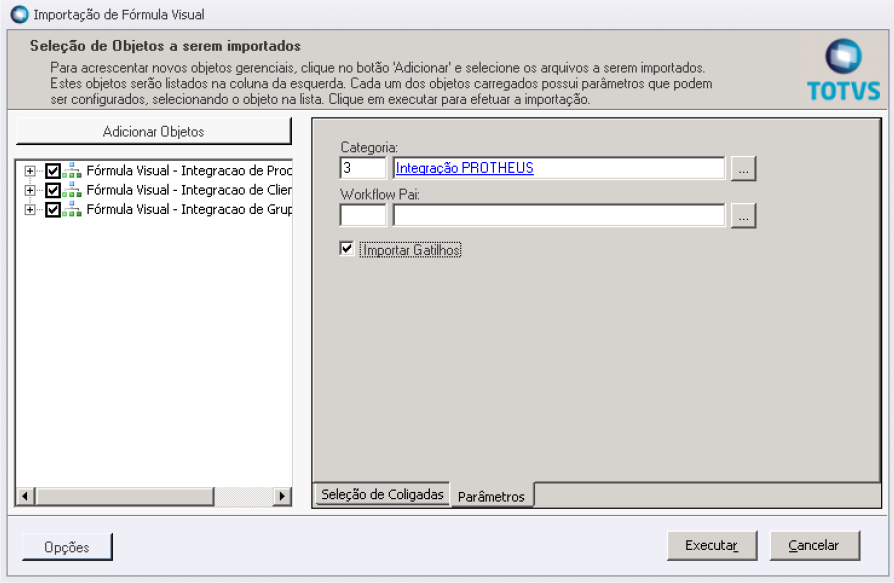894x583 pixels.
Task: Click the TOTVS logo in header
Action: click(843, 70)
